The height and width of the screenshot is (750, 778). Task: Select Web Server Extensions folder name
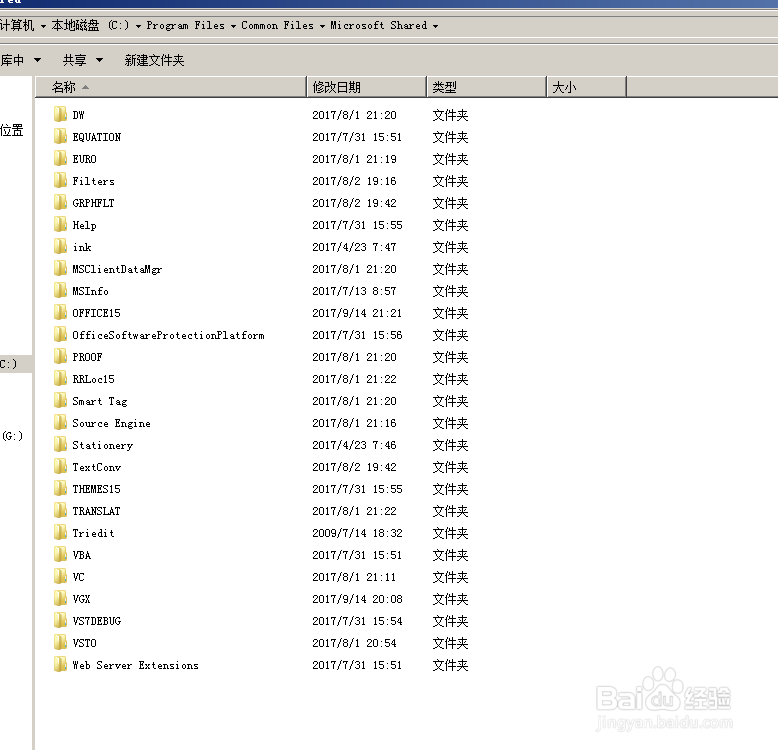pos(135,665)
